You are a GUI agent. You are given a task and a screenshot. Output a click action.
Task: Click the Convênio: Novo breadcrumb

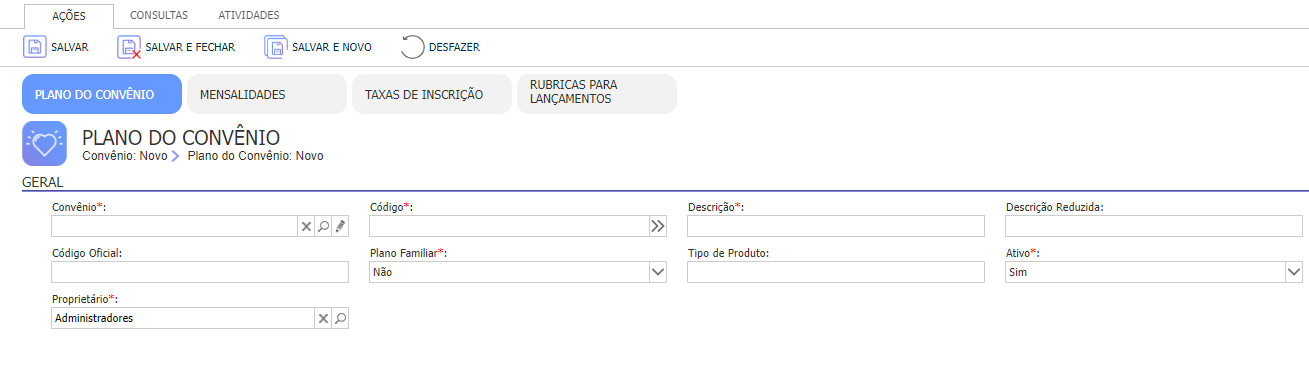(x=125, y=156)
